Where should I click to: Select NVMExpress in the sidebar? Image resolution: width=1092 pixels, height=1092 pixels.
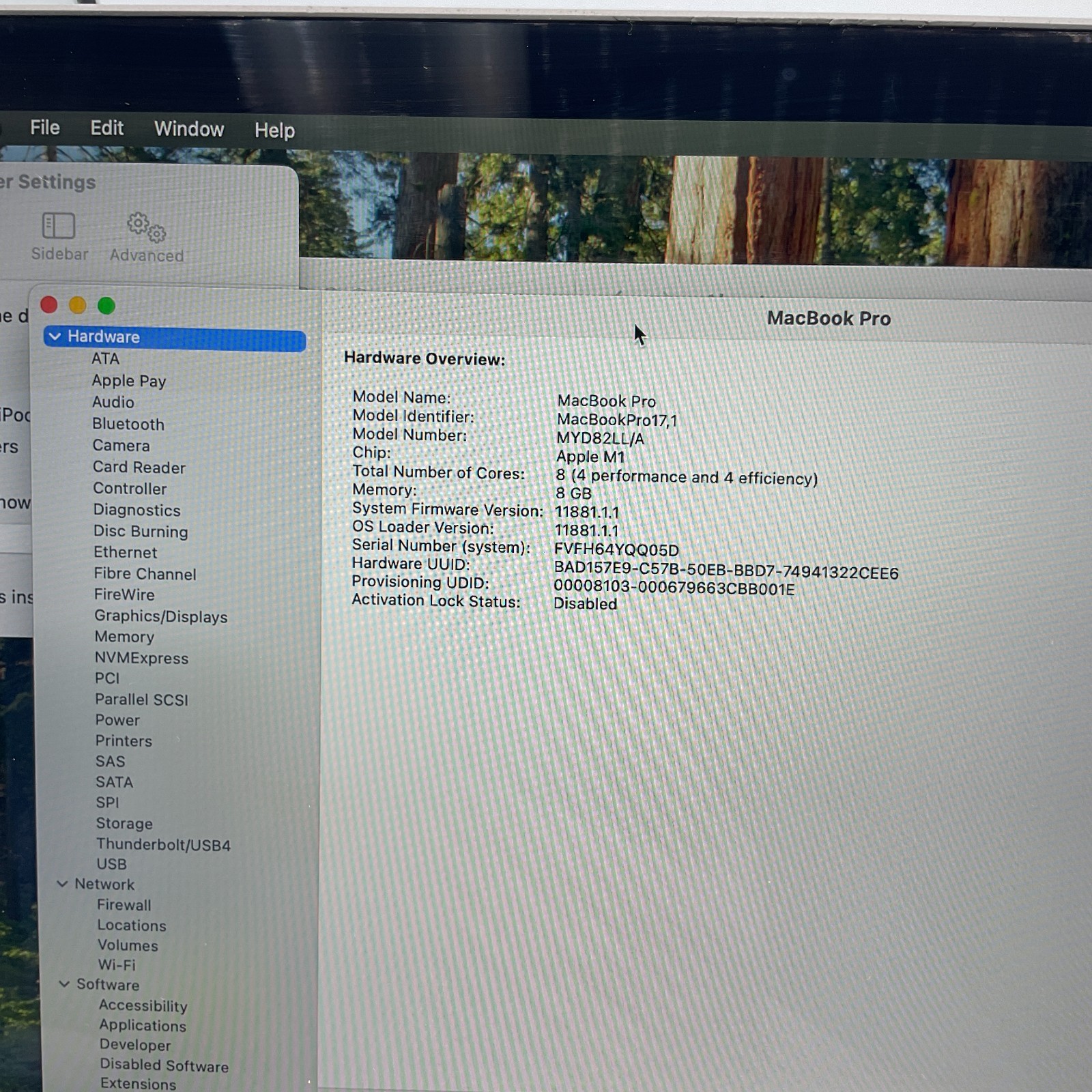141,658
